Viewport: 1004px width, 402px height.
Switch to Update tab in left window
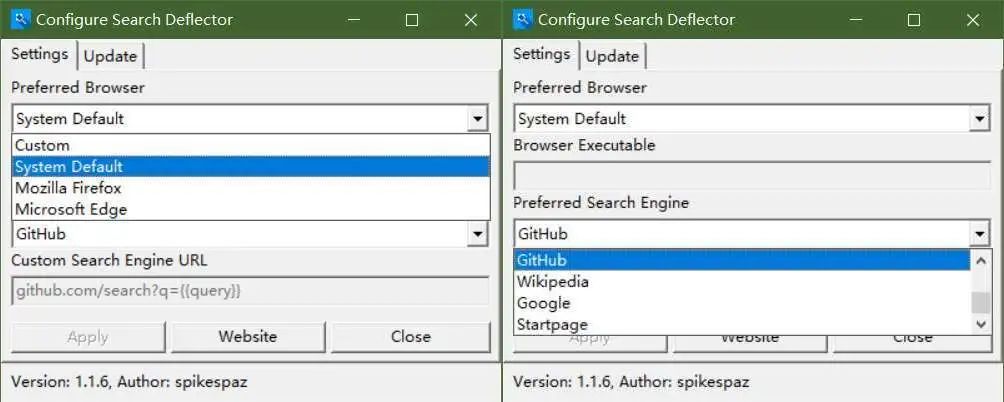[110, 56]
